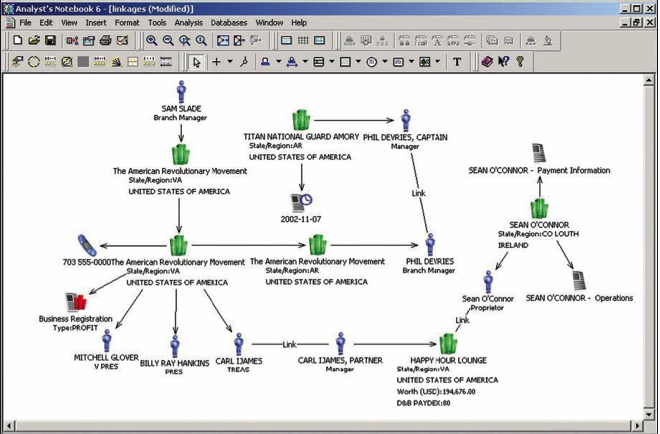The image size is (660, 434).
Task: Print the chart using the printer icon
Action: tap(105, 40)
